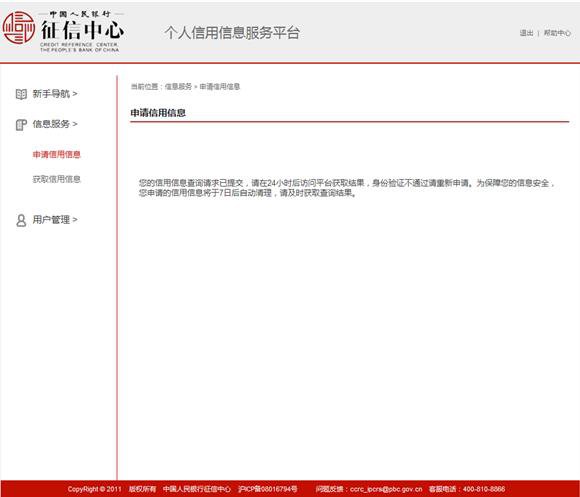Viewport: 580px width, 497px height.
Task: Click the red 征信中心 seal logo
Action: pyautogui.click(x=18, y=28)
